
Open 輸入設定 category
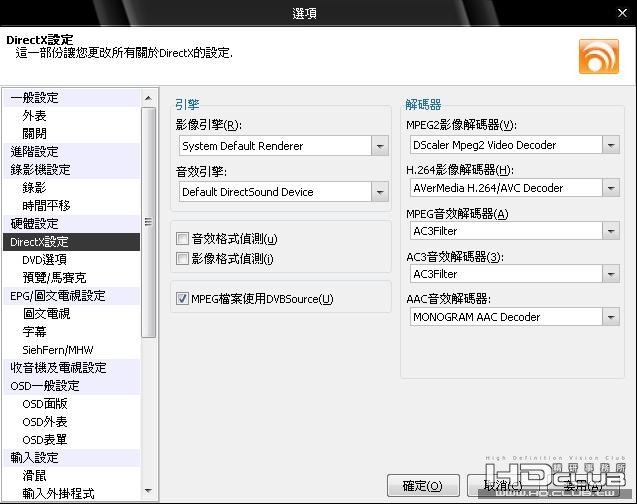(x=72, y=458)
